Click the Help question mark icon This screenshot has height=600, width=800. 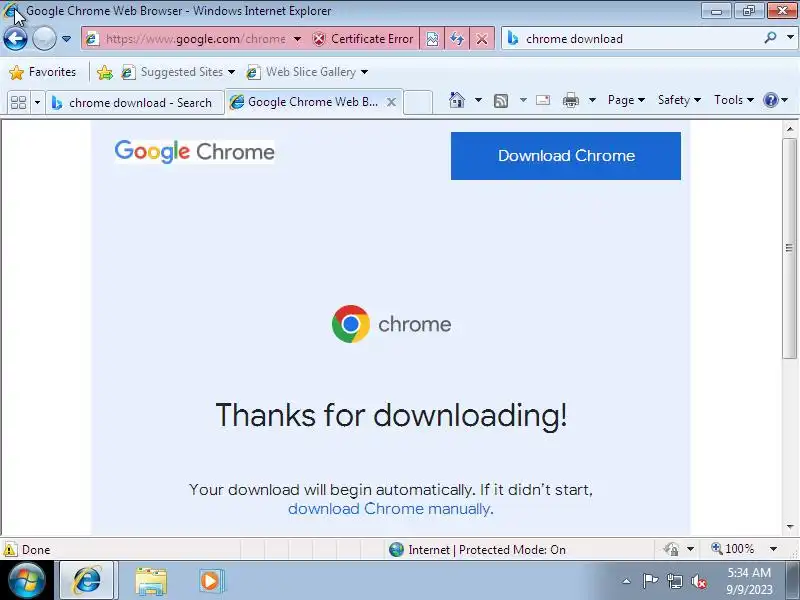(770, 100)
